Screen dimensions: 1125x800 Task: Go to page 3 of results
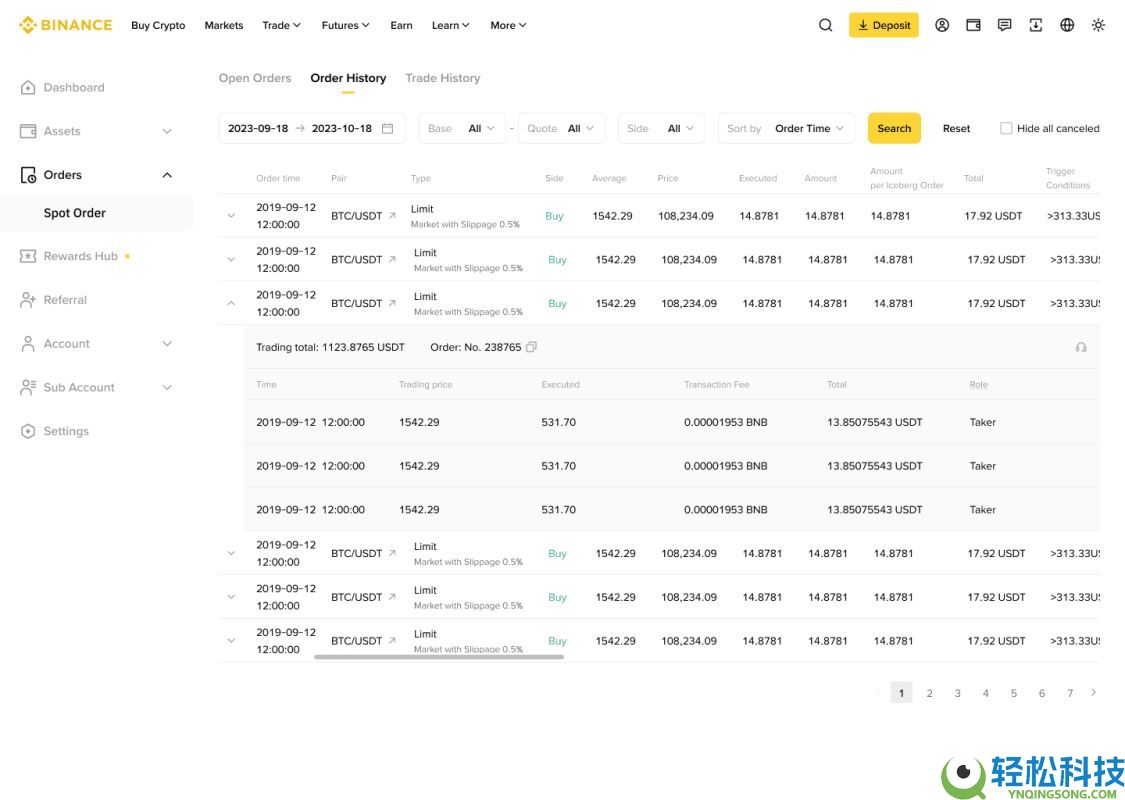tap(957, 693)
